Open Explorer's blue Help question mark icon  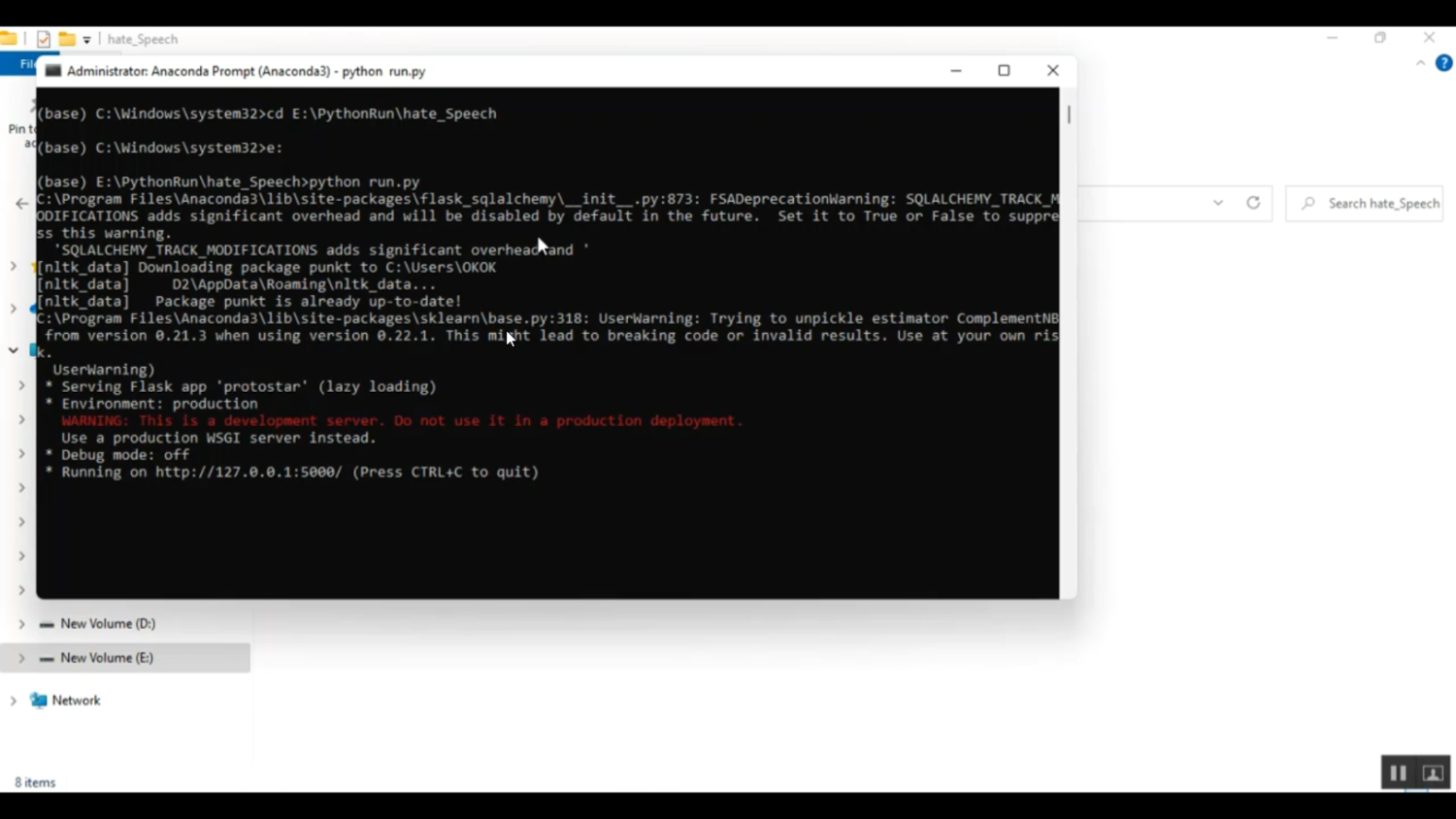click(x=1444, y=63)
